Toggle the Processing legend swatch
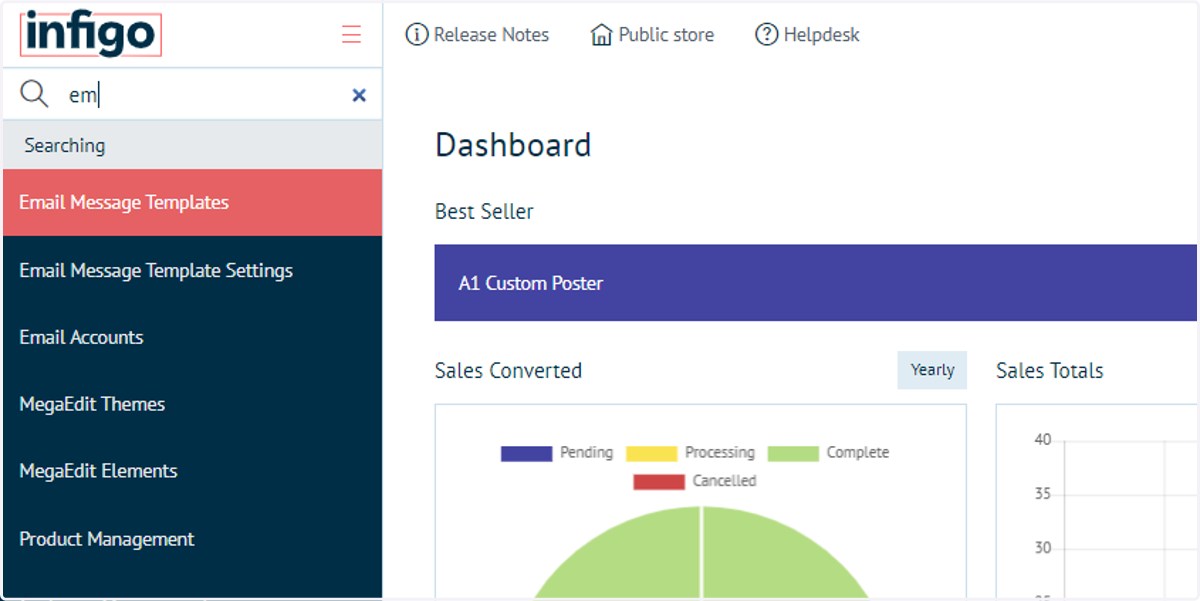This screenshot has width=1200, height=601. pos(651,453)
